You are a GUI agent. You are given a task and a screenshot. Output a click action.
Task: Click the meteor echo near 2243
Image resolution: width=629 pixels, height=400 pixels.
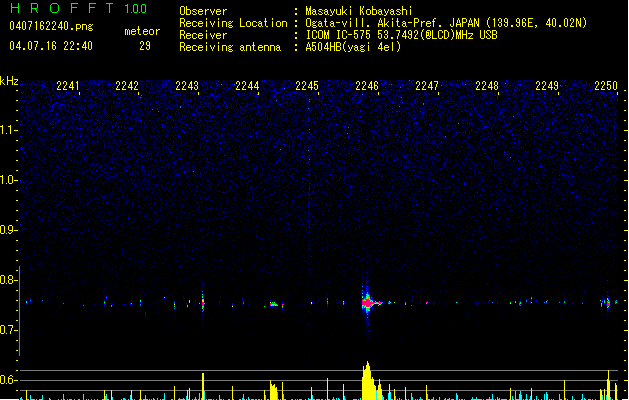(x=203, y=303)
